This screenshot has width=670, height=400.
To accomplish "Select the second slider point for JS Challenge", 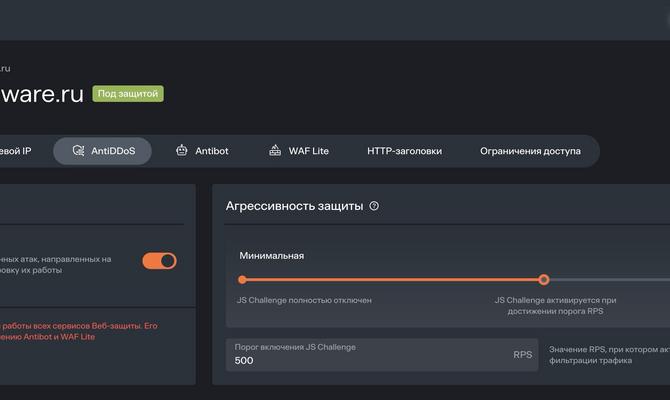I will 544,280.
